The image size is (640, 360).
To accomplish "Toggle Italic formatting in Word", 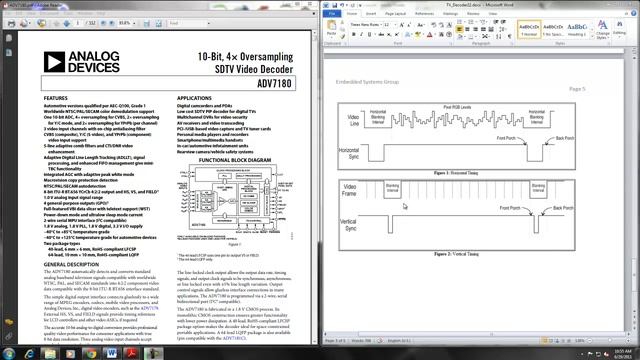I will point(361,35).
